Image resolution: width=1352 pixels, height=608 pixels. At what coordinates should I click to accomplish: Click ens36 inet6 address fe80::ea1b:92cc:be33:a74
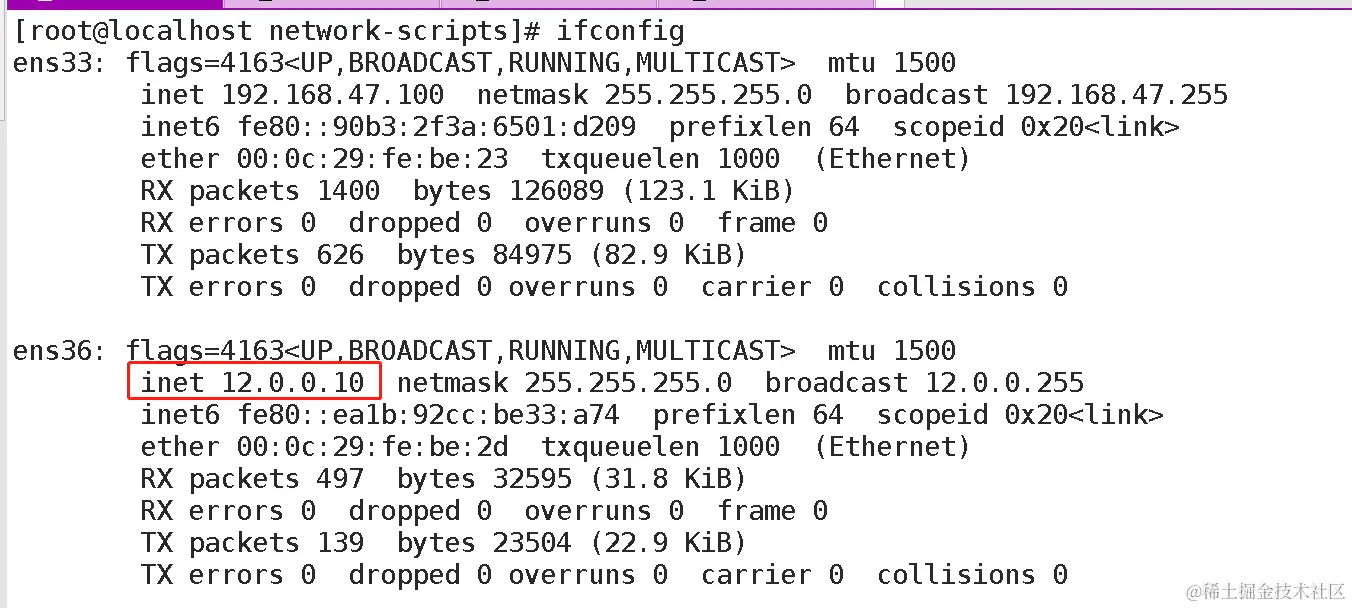(x=429, y=415)
